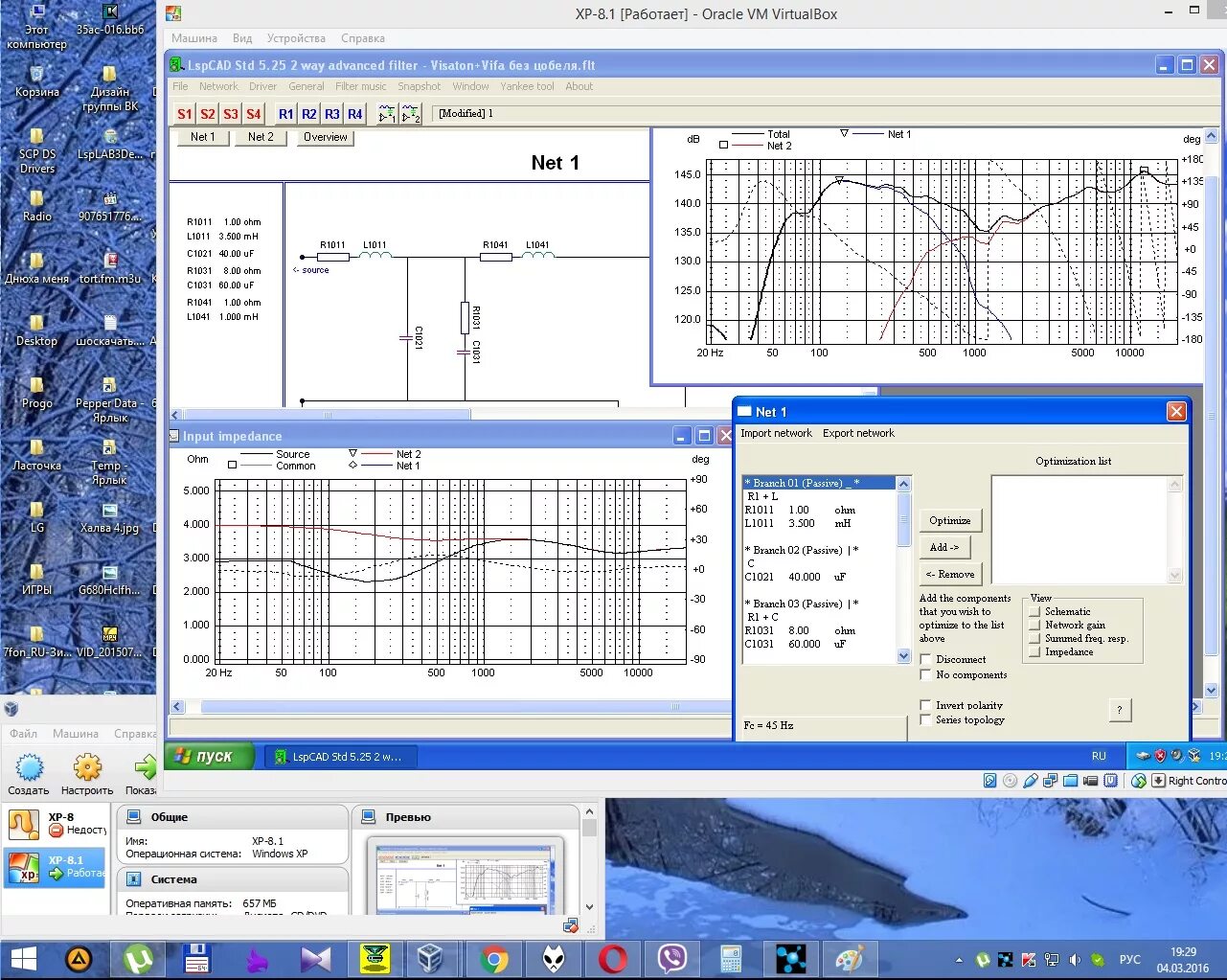Tick the Series topology checkbox
Screen dimensions: 1227x980
pyautogui.click(x=925, y=719)
